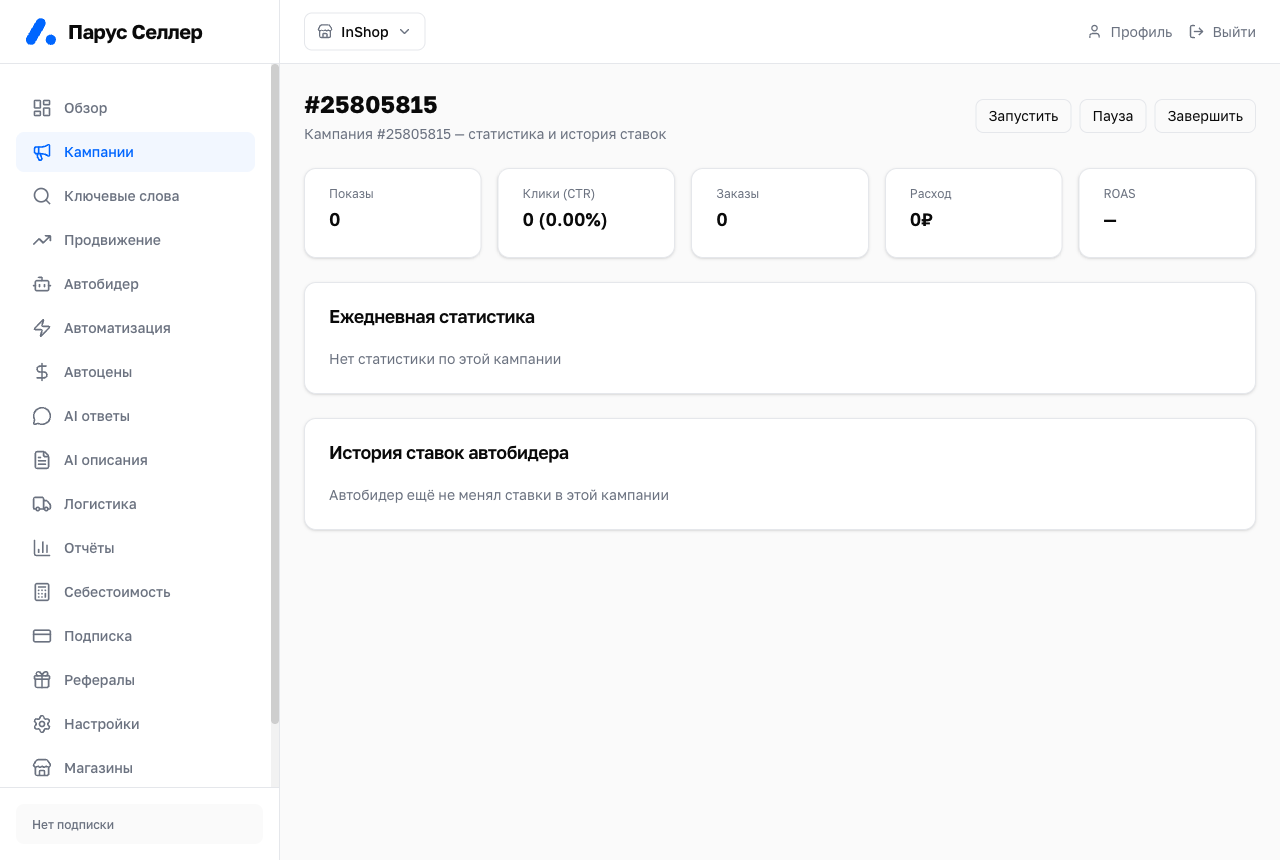This screenshot has width=1280, height=860.
Task: Go to Отчёты sidebar label
Action: tap(89, 548)
